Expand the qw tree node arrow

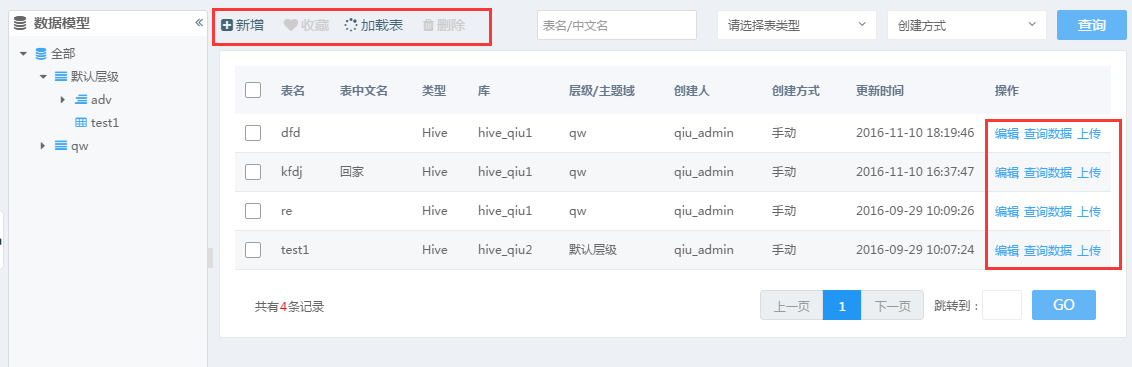click(x=43, y=146)
